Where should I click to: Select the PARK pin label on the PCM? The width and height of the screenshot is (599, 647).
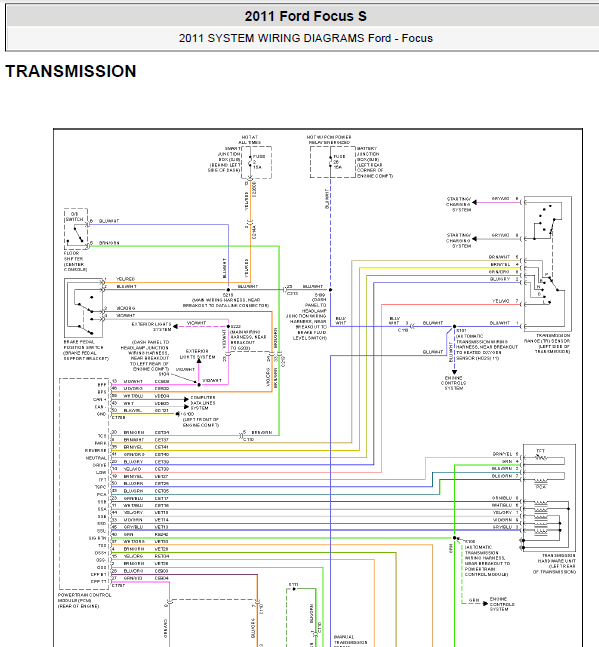coord(100,443)
